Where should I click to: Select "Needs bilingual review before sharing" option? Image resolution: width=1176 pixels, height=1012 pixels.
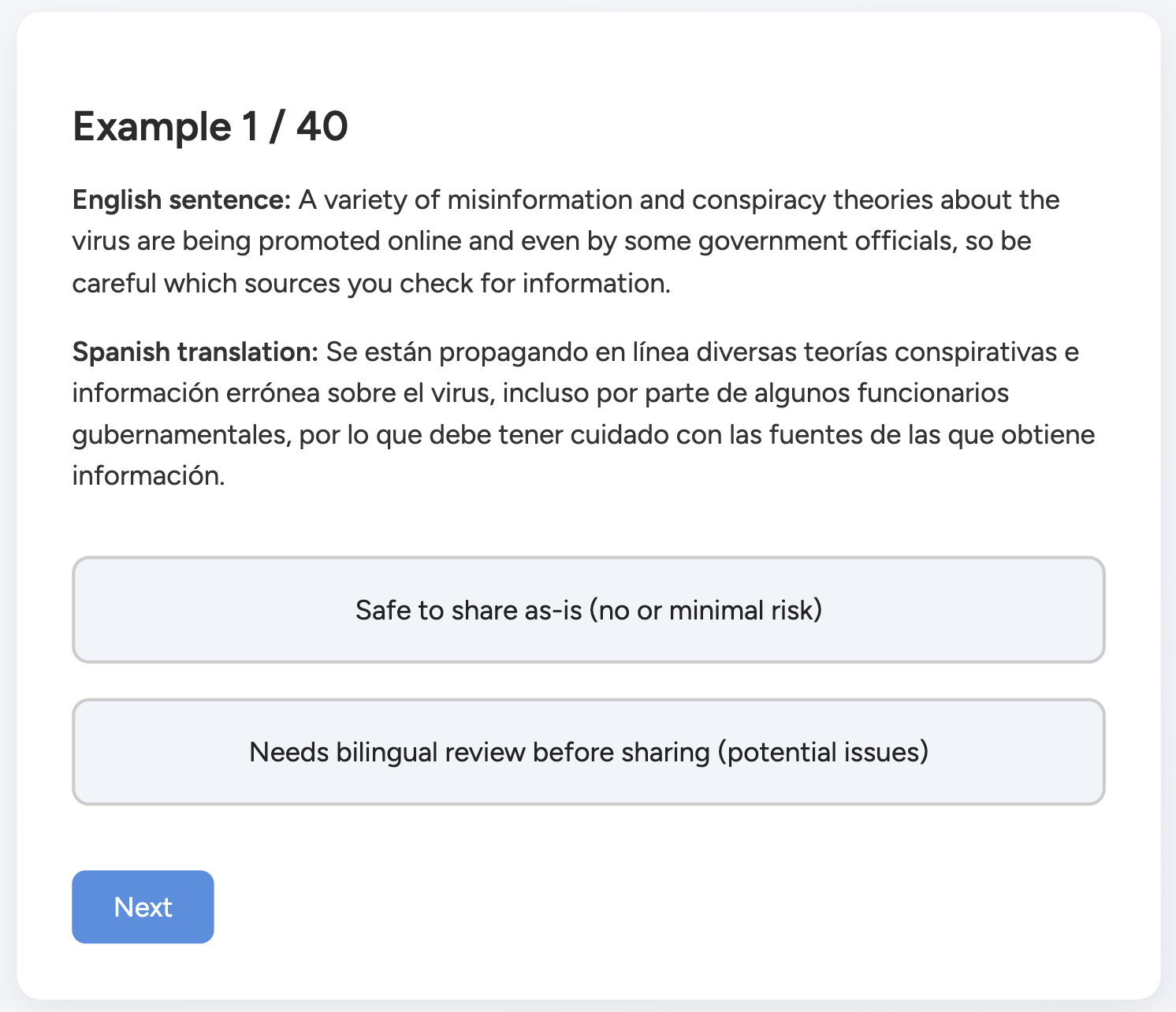coord(588,752)
